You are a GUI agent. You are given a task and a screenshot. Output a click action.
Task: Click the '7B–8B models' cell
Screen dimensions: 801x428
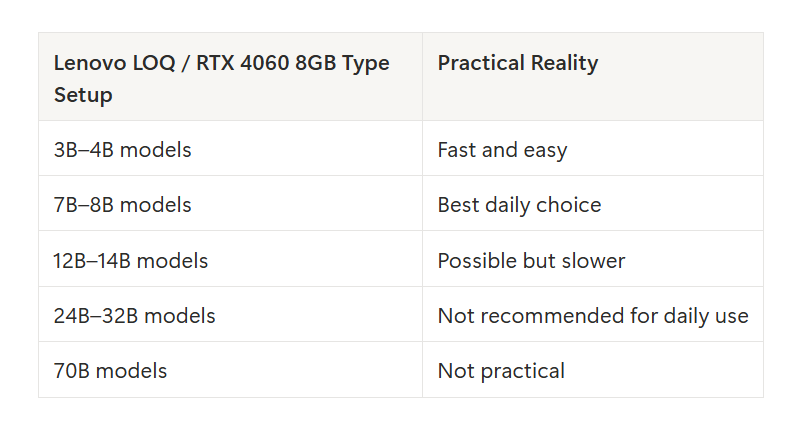coord(230,203)
